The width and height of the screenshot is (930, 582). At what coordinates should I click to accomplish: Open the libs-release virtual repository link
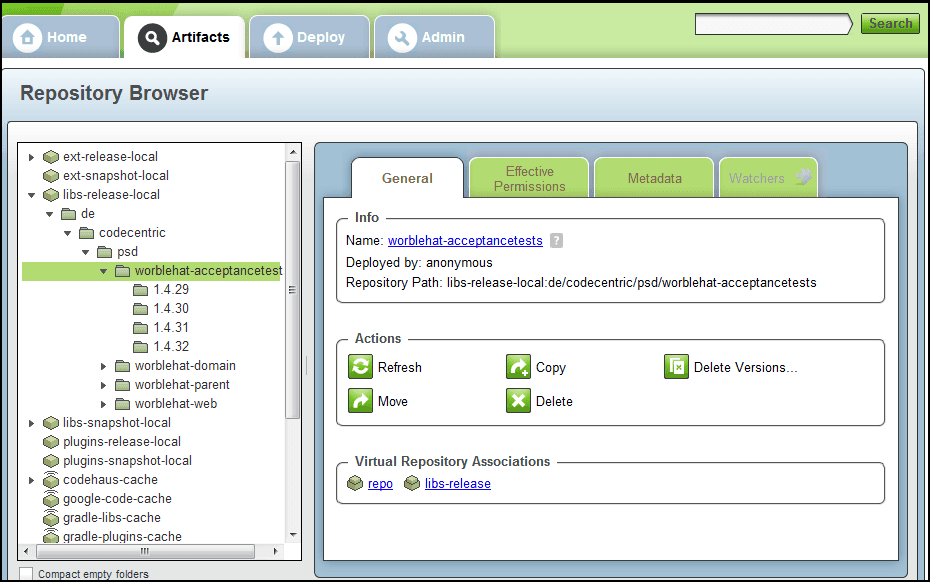[x=457, y=484]
